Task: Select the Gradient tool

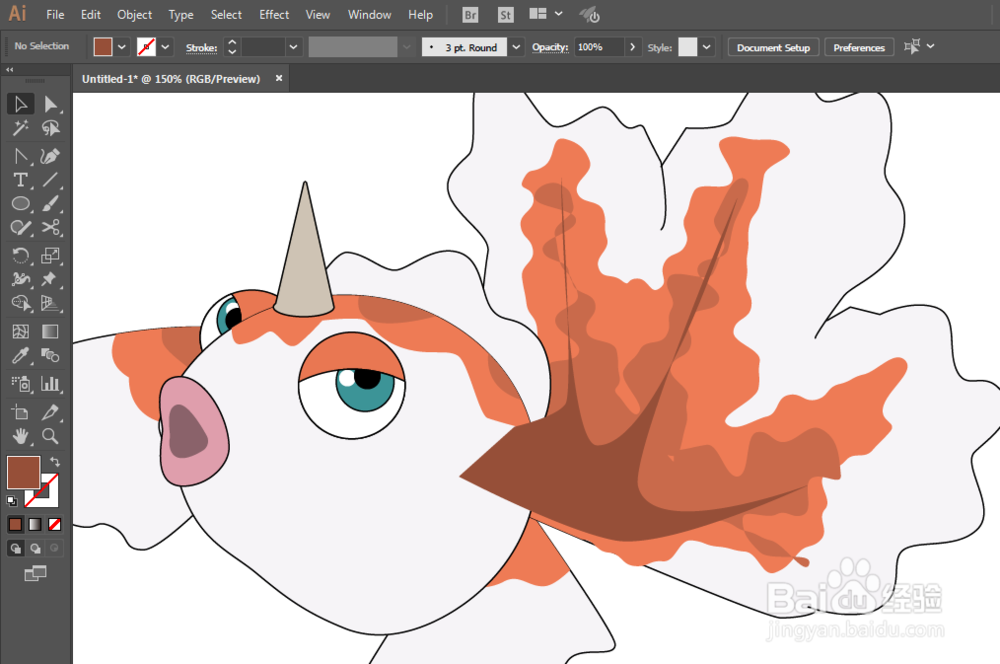Action: point(50,332)
